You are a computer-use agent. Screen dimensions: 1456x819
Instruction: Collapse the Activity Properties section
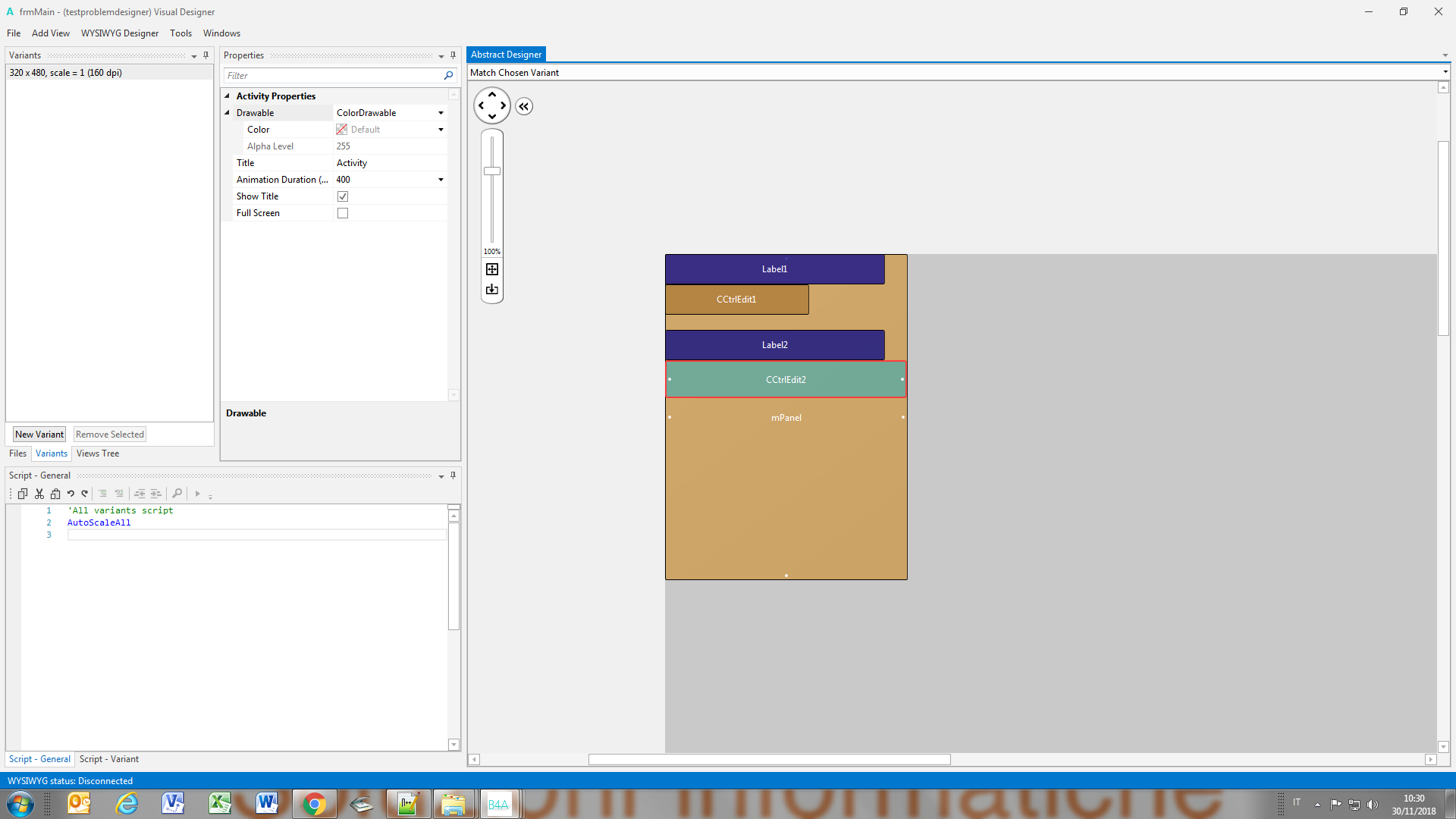pyautogui.click(x=227, y=96)
